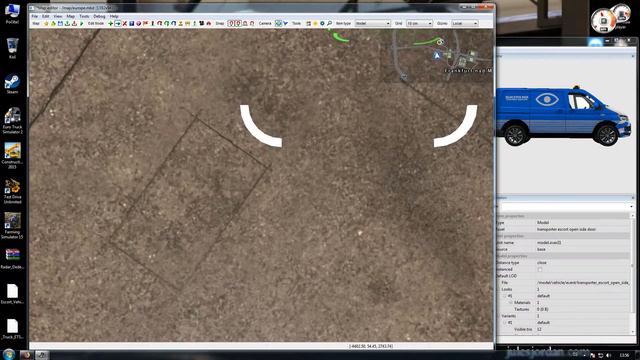Open the Help menu
The width and height of the screenshot is (640, 360).
coord(114,16)
